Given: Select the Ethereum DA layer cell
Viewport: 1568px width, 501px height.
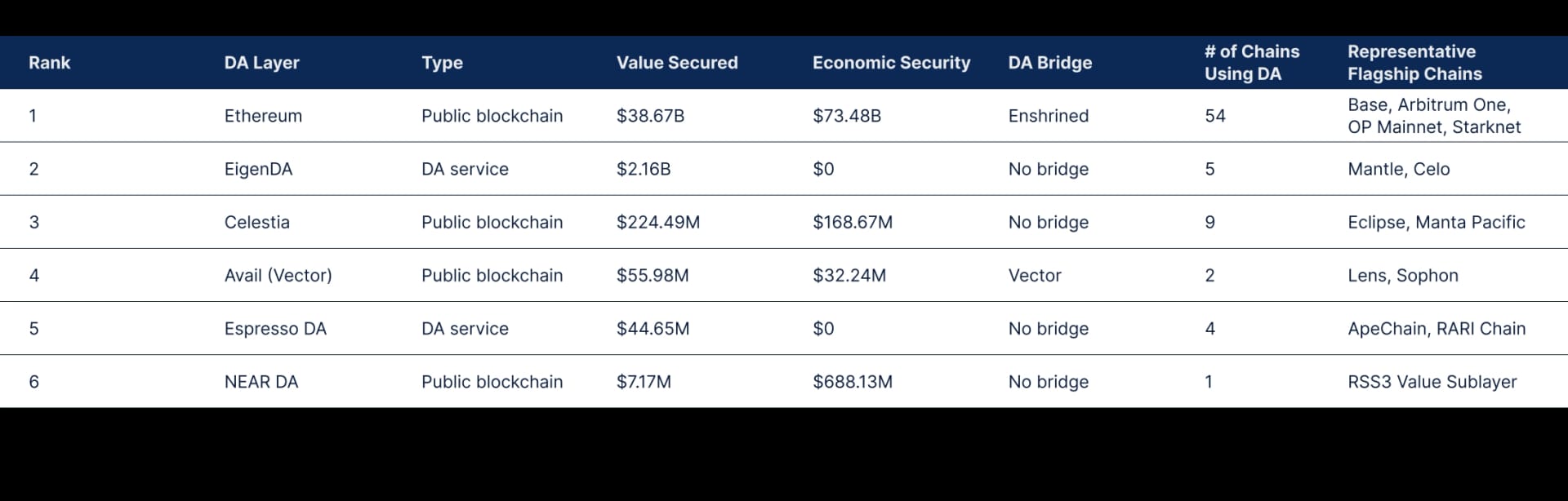Looking at the screenshot, I should 263,116.
